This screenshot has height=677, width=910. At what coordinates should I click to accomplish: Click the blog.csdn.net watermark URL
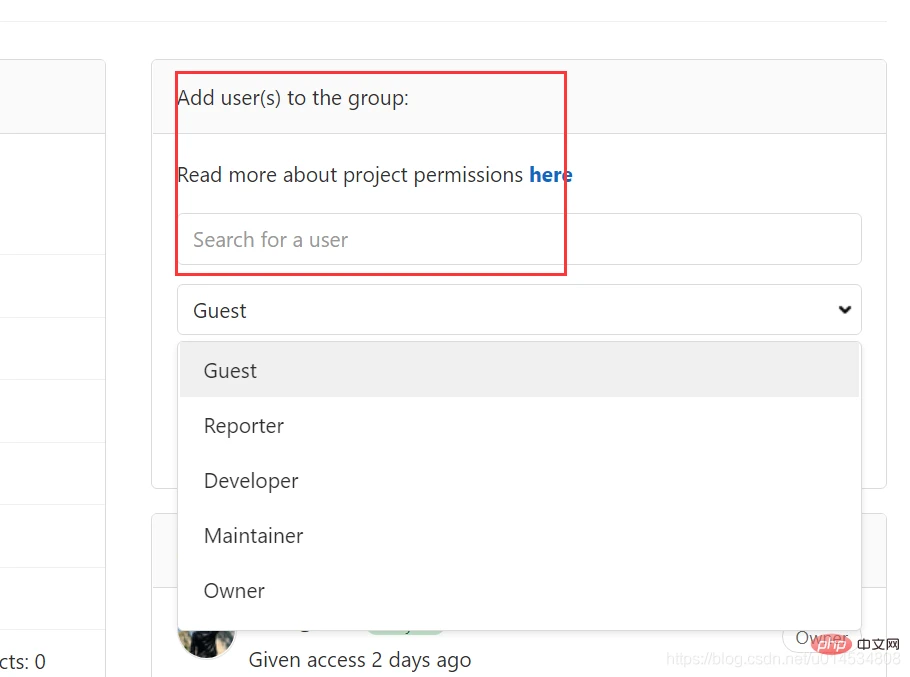coord(740,660)
